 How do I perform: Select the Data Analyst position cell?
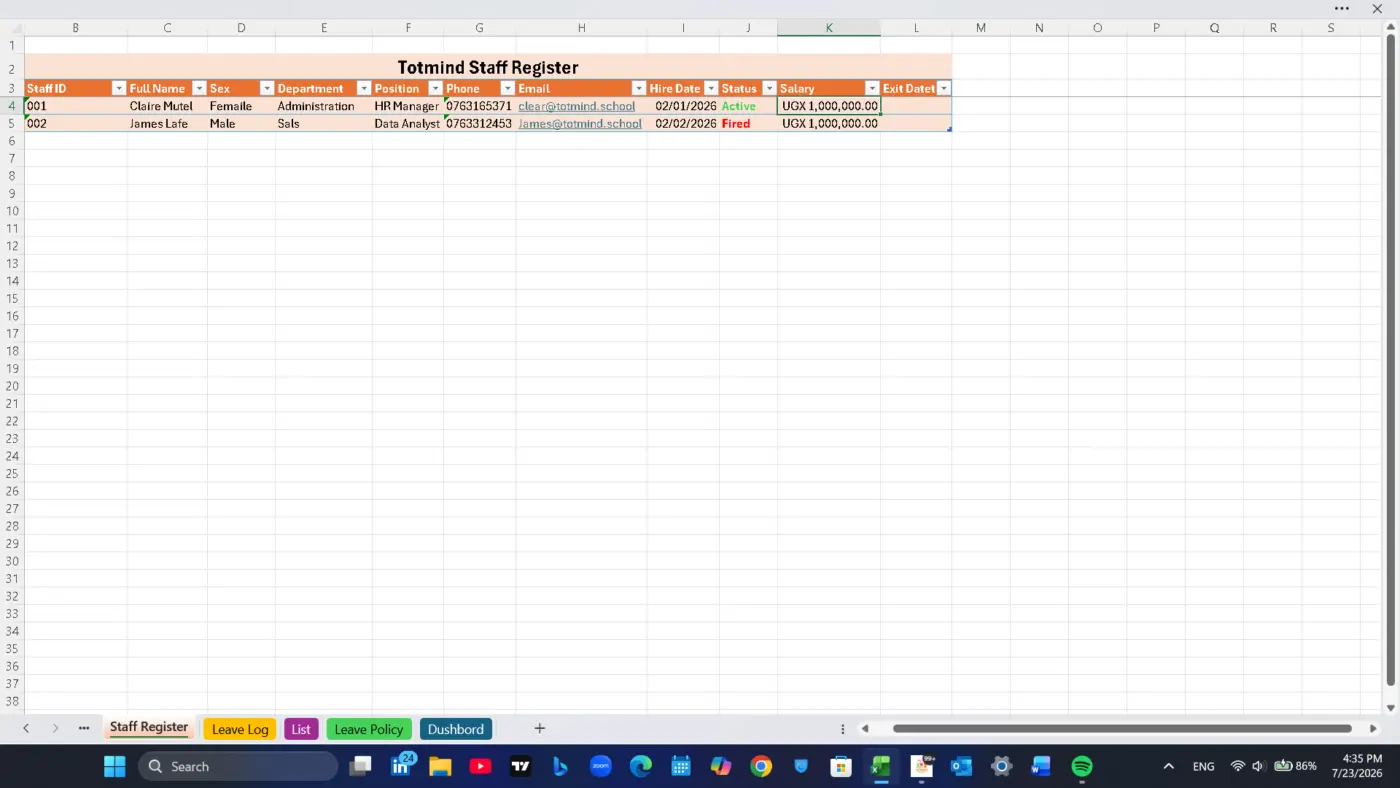(x=408, y=124)
